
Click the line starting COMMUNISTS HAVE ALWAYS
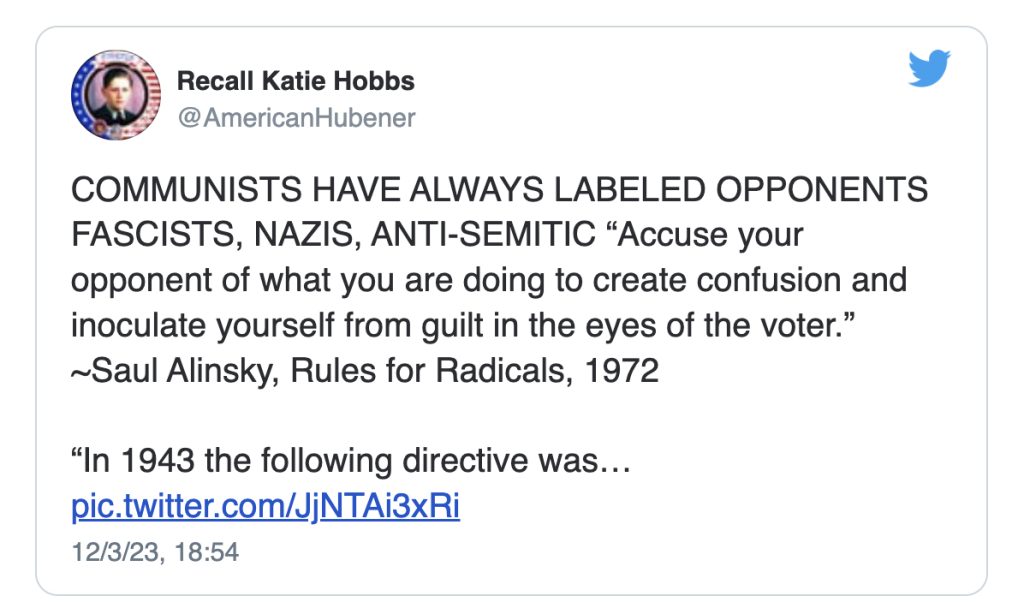point(498,190)
